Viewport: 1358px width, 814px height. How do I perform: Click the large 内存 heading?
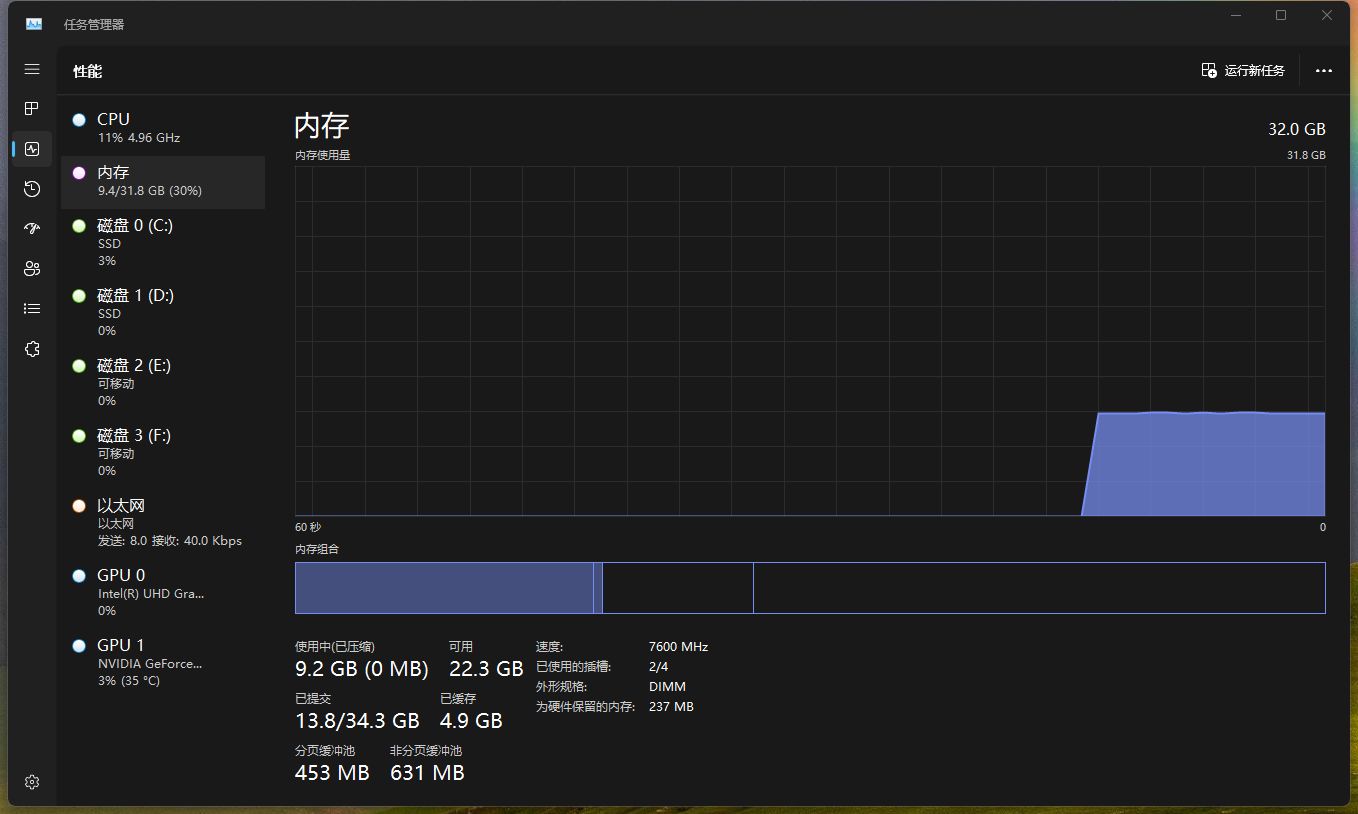(322, 126)
